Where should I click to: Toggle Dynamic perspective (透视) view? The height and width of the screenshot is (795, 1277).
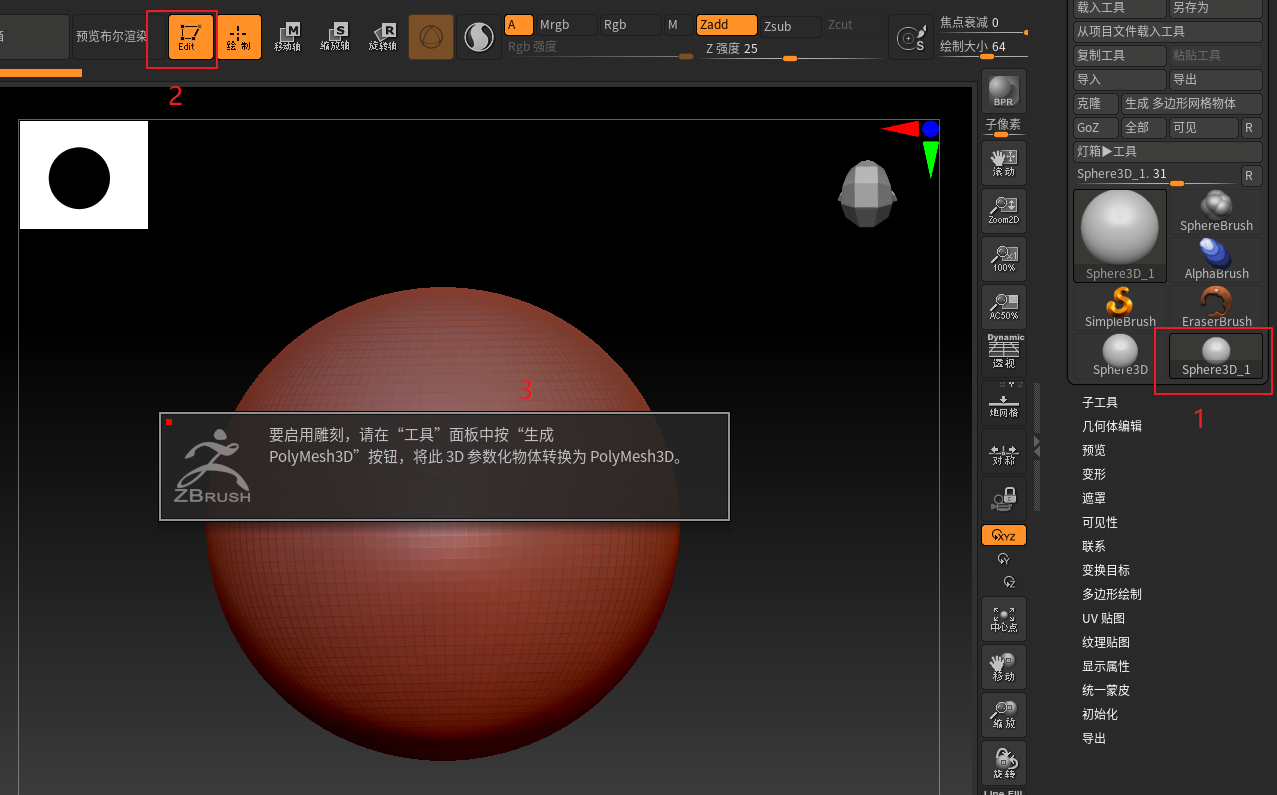pos(1005,353)
